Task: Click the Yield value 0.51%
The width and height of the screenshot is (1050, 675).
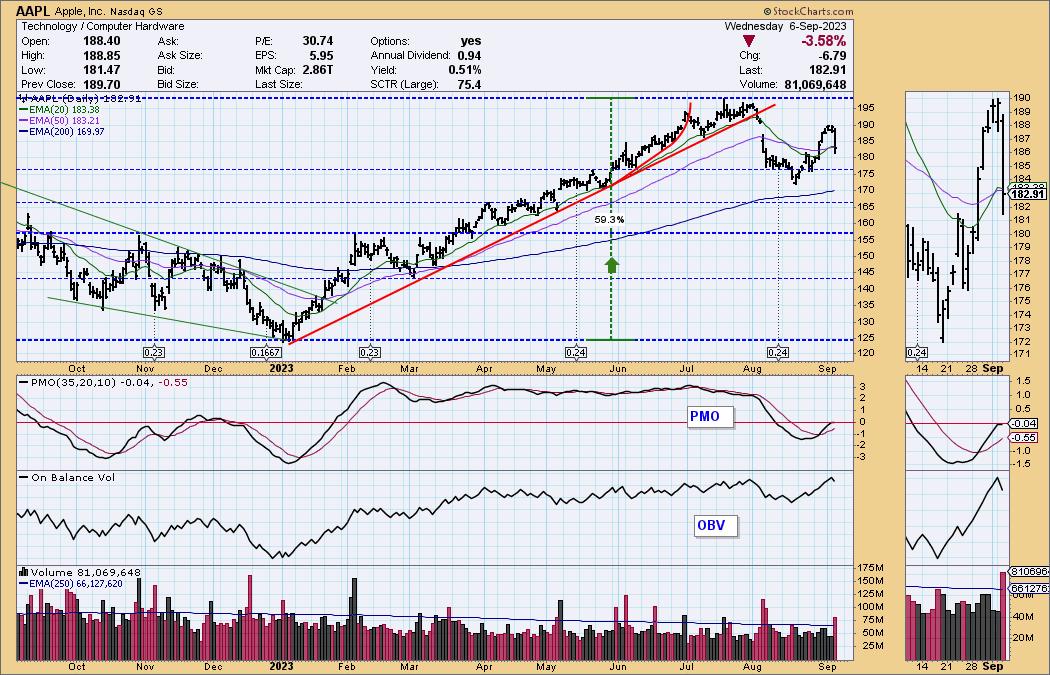Action: [x=465, y=70]
